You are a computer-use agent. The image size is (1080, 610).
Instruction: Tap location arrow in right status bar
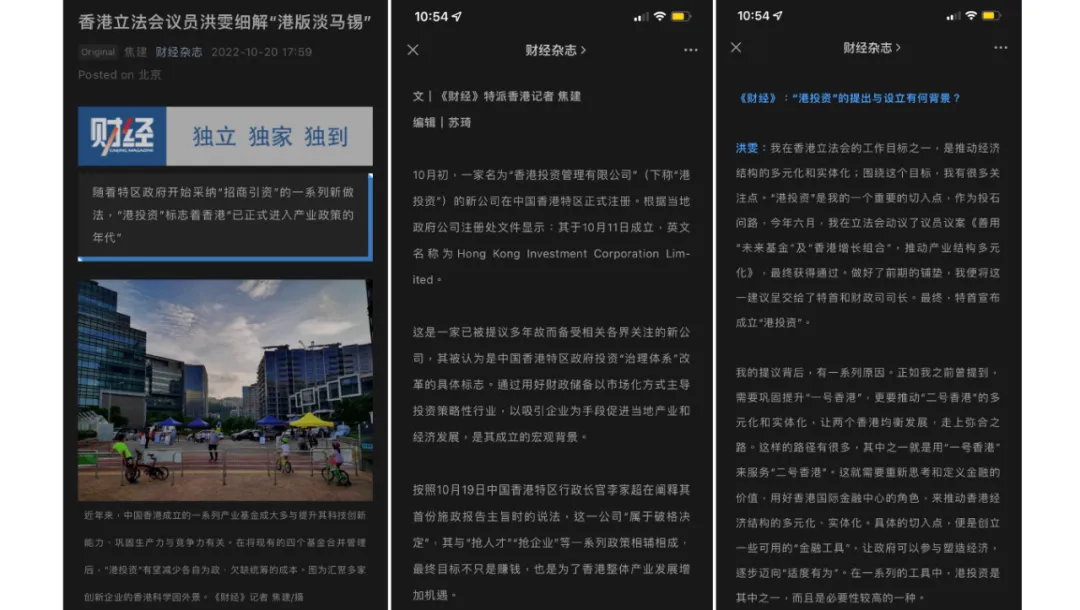tap(778, 16)
